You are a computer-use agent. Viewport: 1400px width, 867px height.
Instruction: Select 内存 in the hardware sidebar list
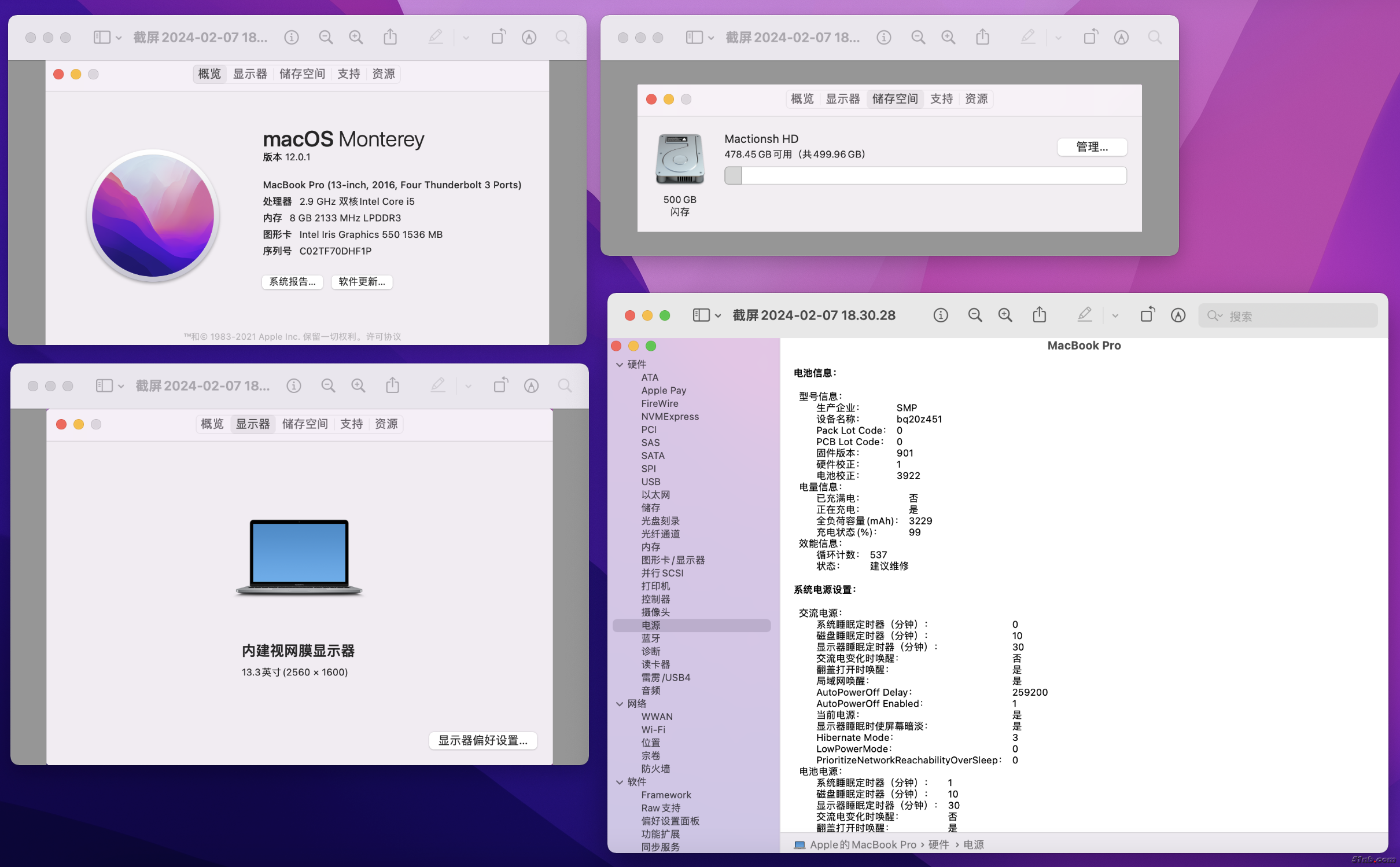pyautogui.click(x=651, y=546)
